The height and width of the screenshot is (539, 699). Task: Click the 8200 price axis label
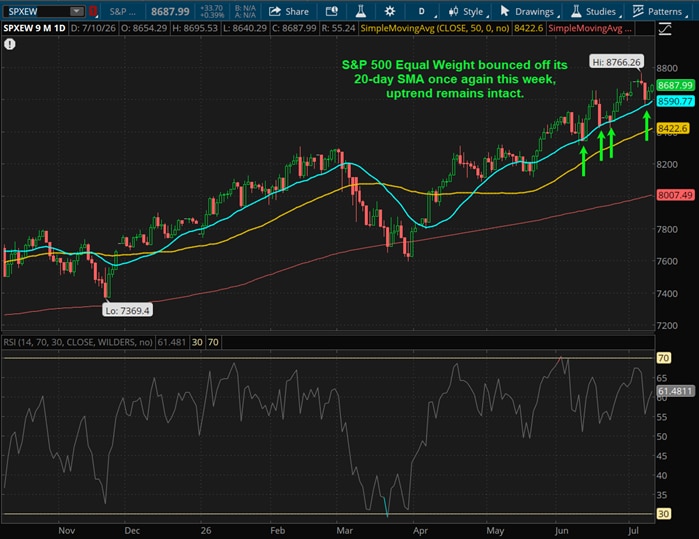(667, 165)
